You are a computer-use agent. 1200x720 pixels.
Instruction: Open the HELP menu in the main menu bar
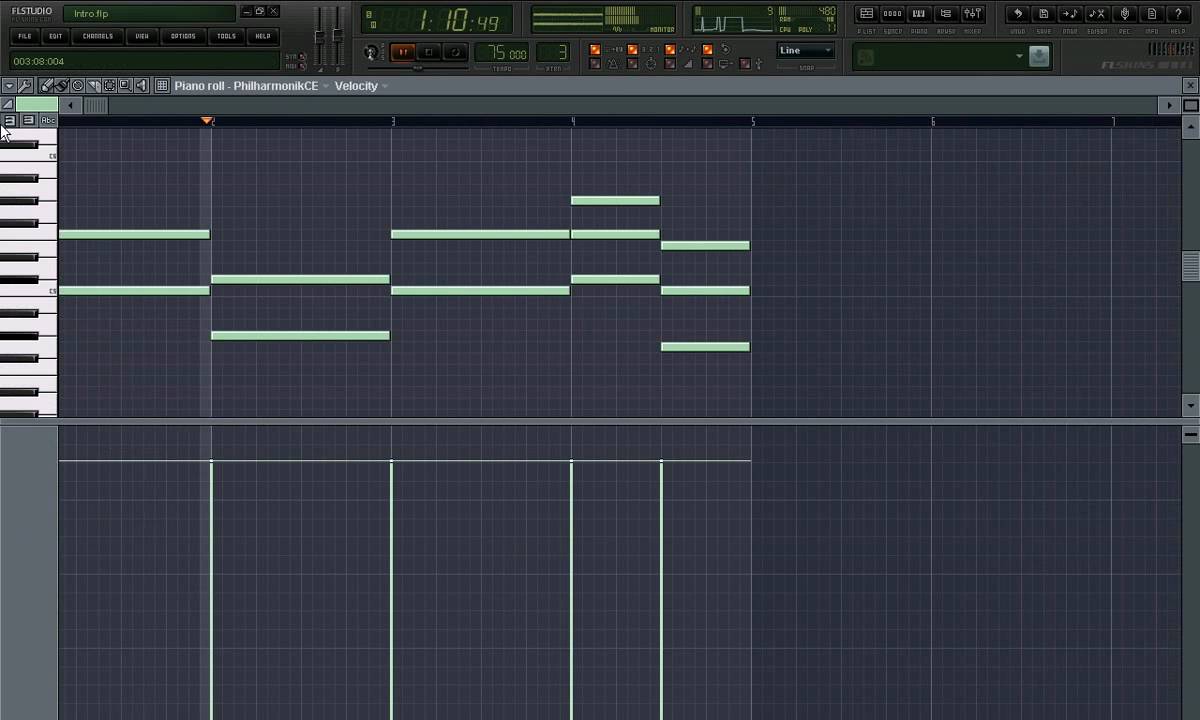(x=263, y=36)
